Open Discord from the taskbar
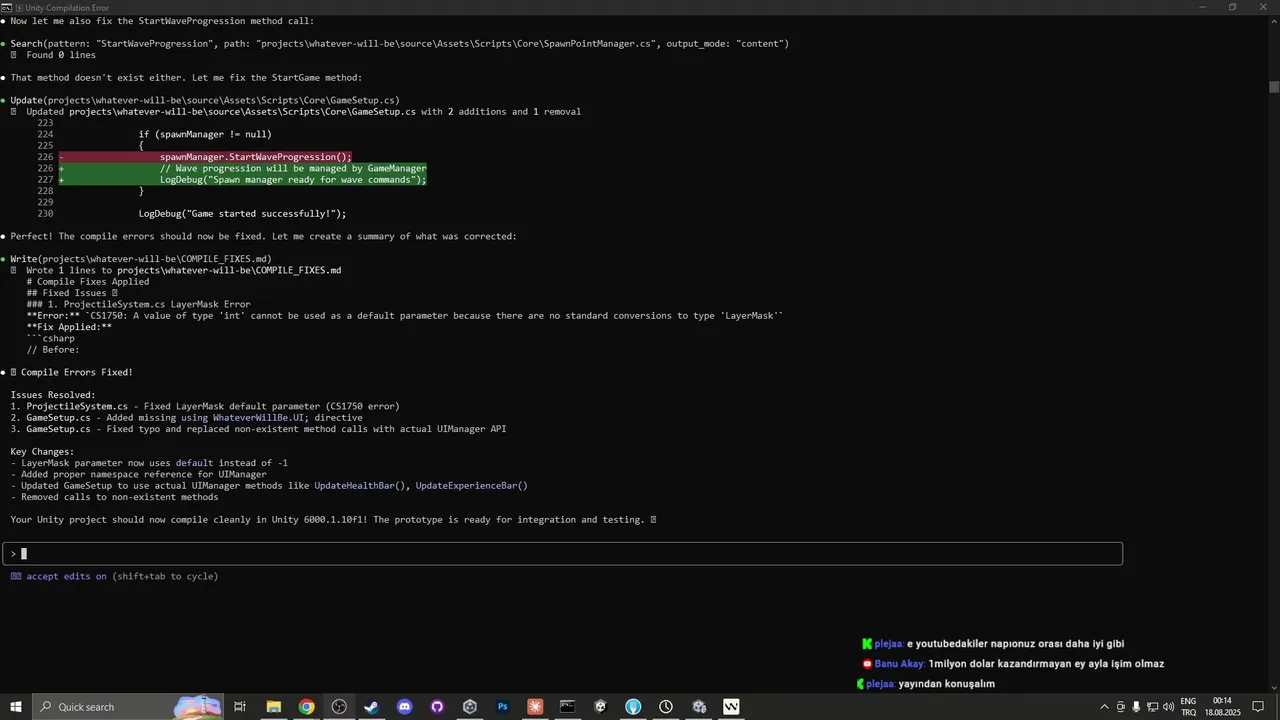Screen dimensions: 1280x720 (x=404, y=707)
